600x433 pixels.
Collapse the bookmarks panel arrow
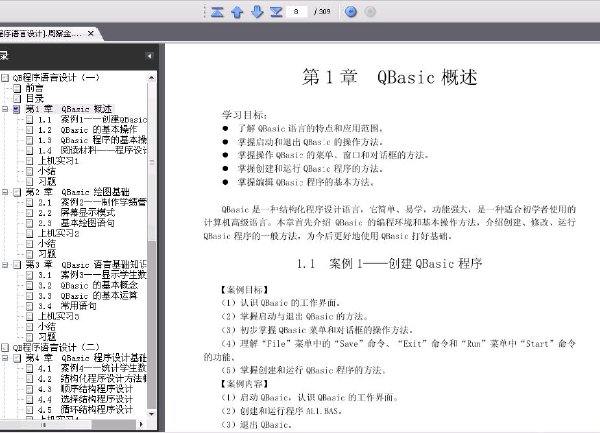[149, 56]
